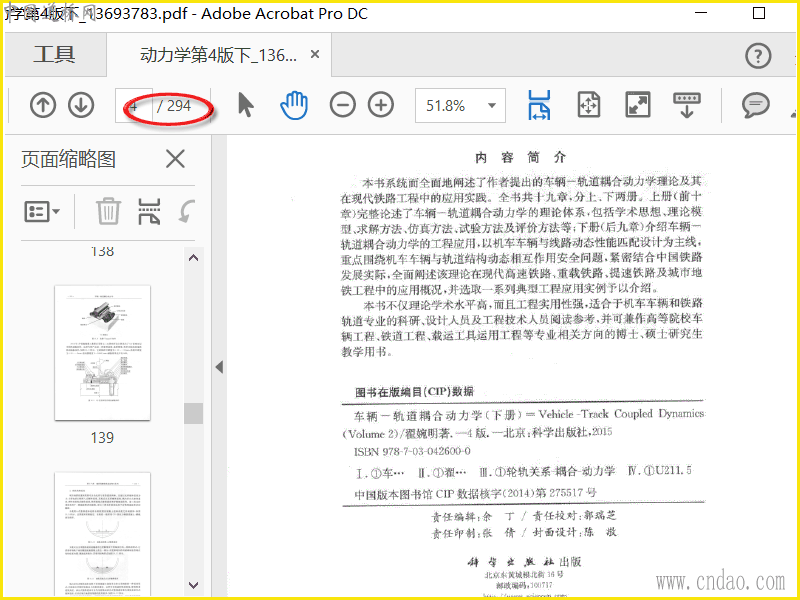This screenshot has height=600, width=800.
Task: Click the 139 page label
Action: (x=102, y=438)
